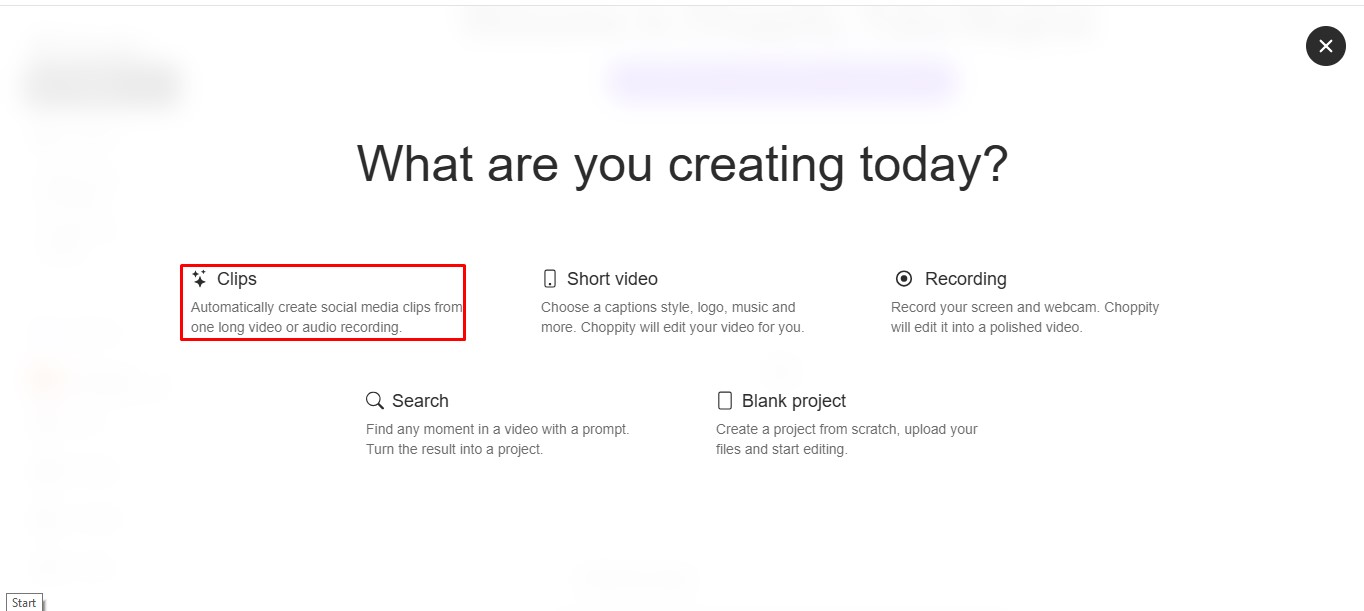Click the Recording circle icon

pos(904,279)
